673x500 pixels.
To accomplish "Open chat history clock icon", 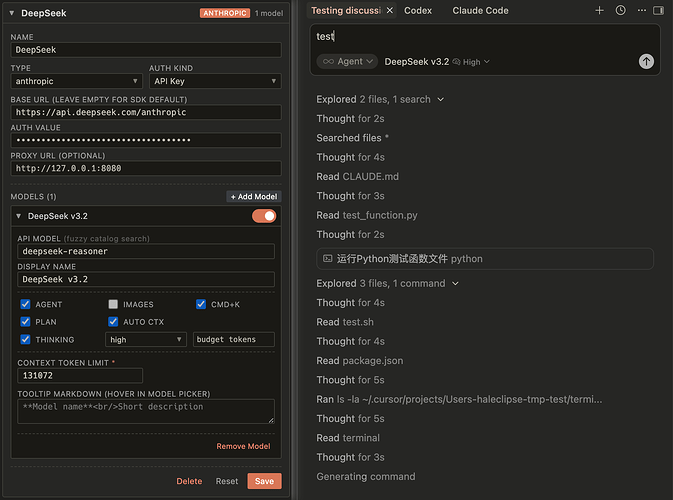I will pyautogui.click(x=621, y=10).
